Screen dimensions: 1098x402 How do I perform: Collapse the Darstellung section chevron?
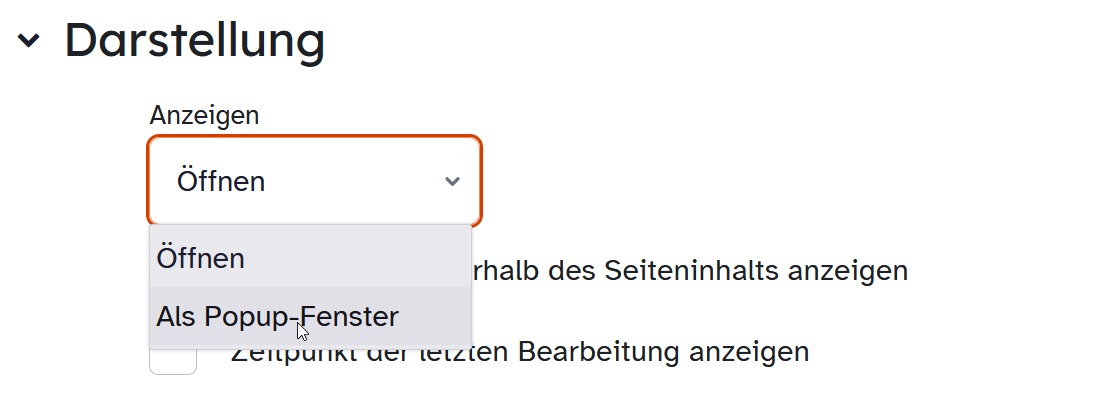[30, 41]
